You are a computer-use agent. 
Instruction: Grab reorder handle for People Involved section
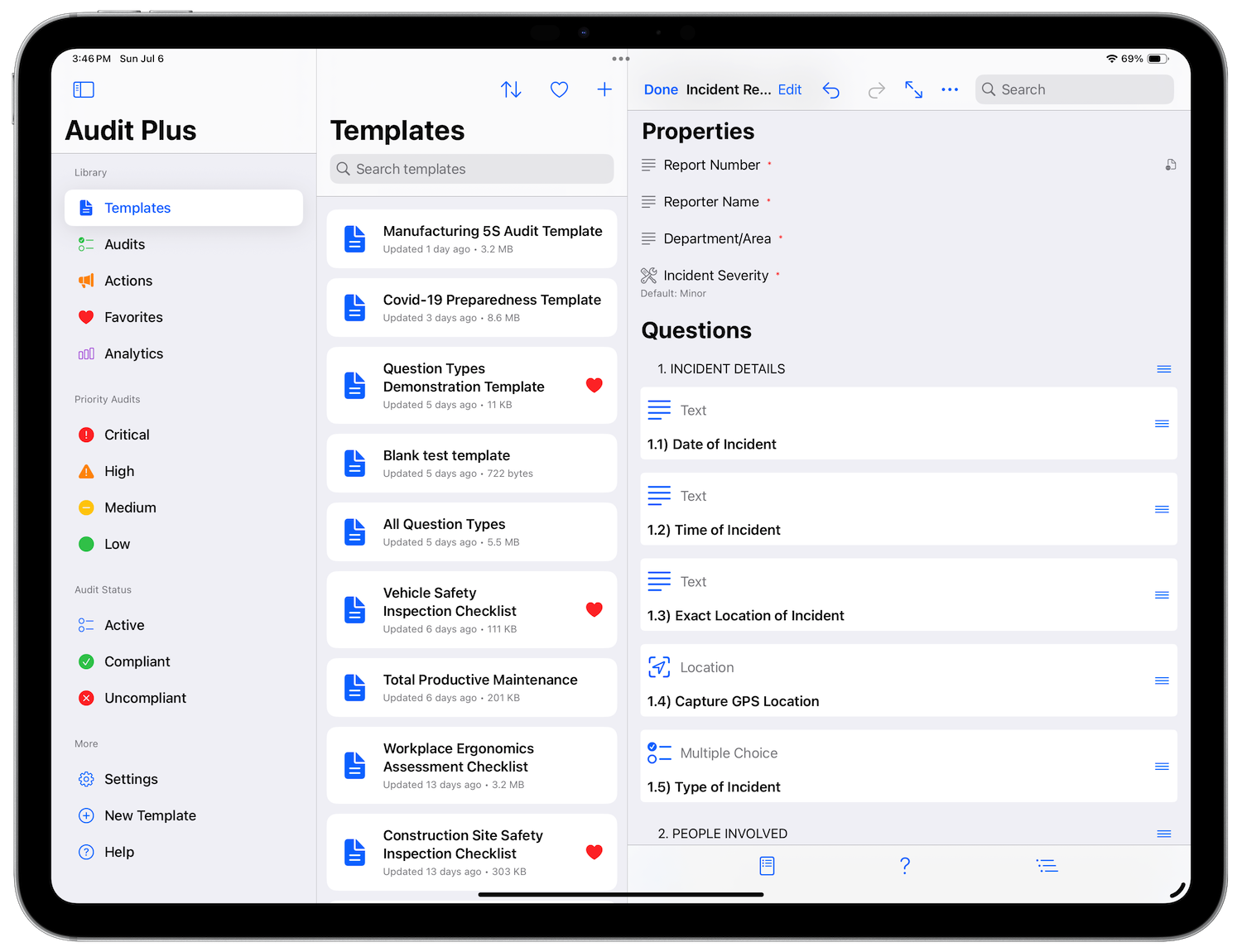tap(1164, 834)
